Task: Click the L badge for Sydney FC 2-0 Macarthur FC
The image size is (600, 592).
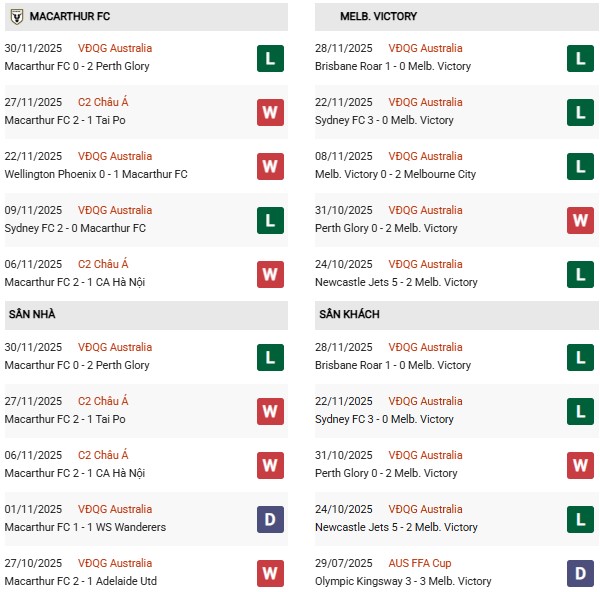Action: pos(269,220)
